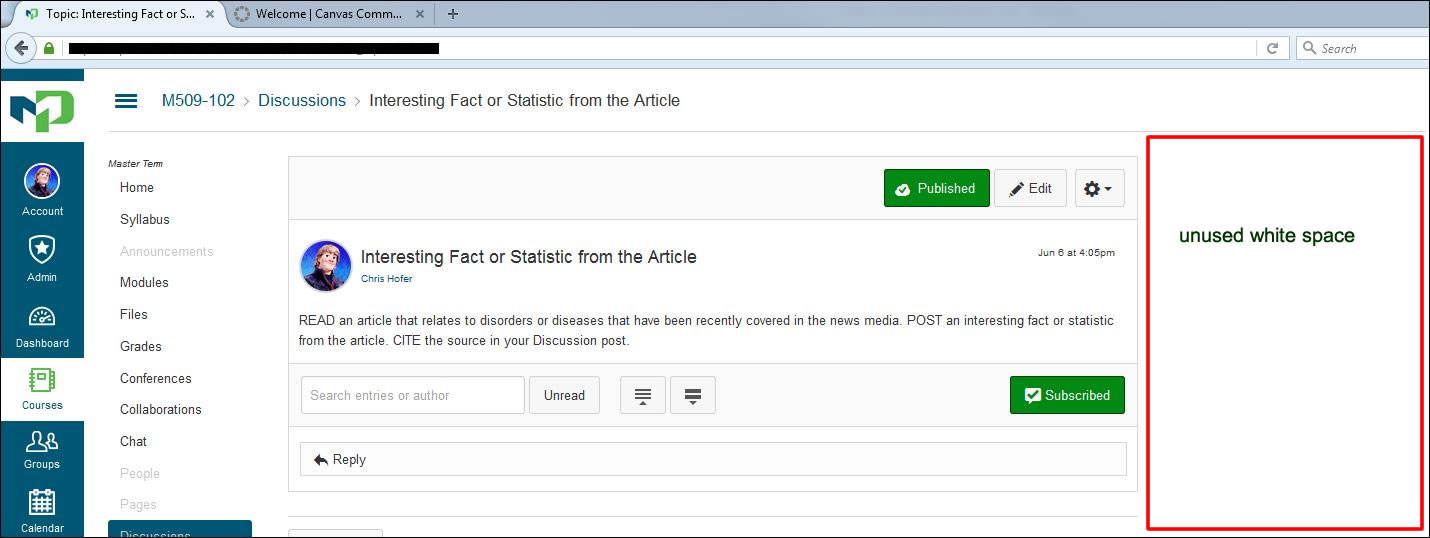This screenshot has height=538, width=1430.
Task: Toggle the hamburger course menu icon
Action: (126, 101)
